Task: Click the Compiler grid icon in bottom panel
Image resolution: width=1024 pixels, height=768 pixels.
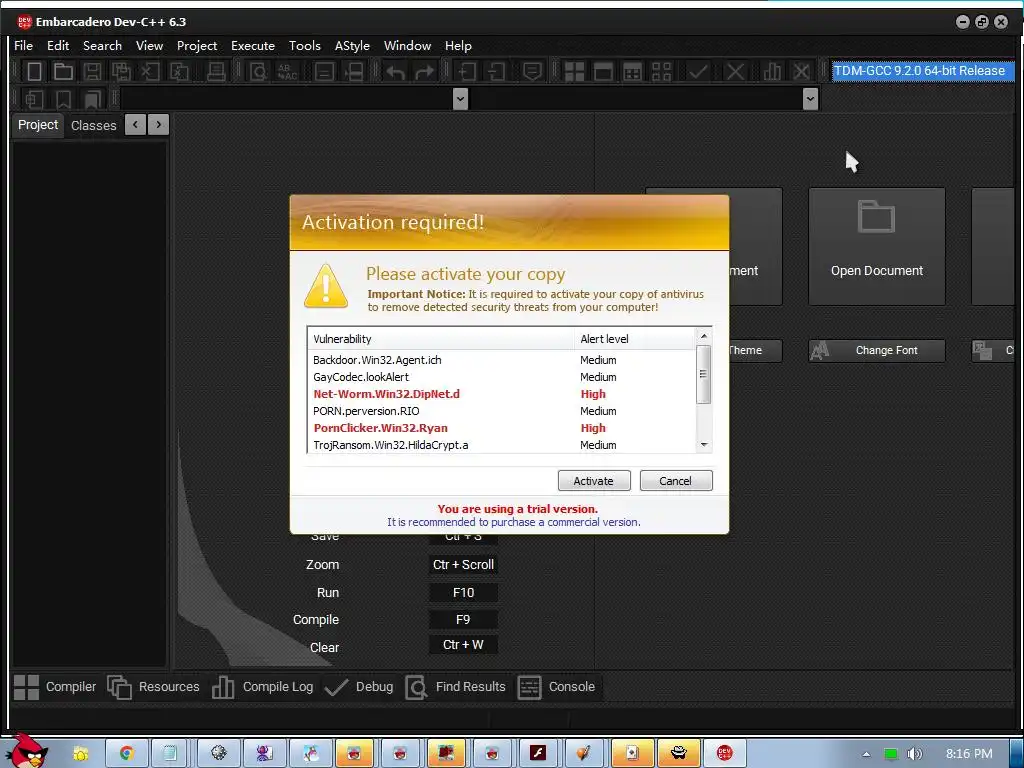Action: (x=27, y=687)
